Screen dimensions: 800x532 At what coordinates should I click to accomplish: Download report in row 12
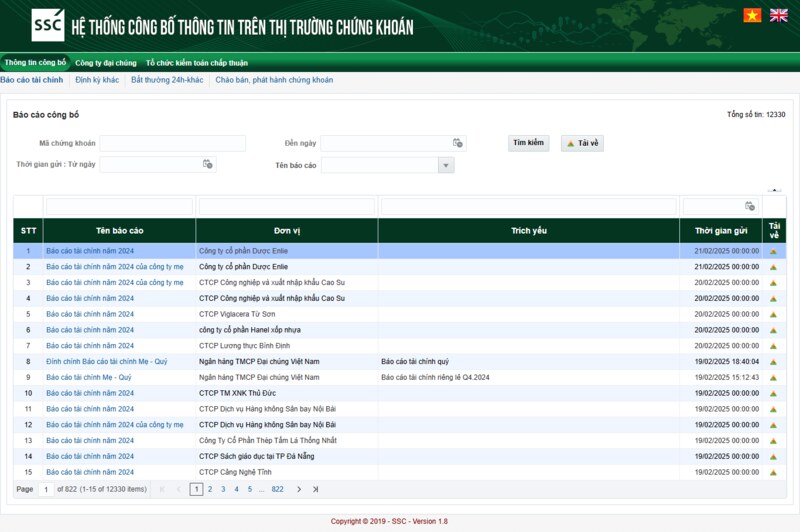[773, 425]
